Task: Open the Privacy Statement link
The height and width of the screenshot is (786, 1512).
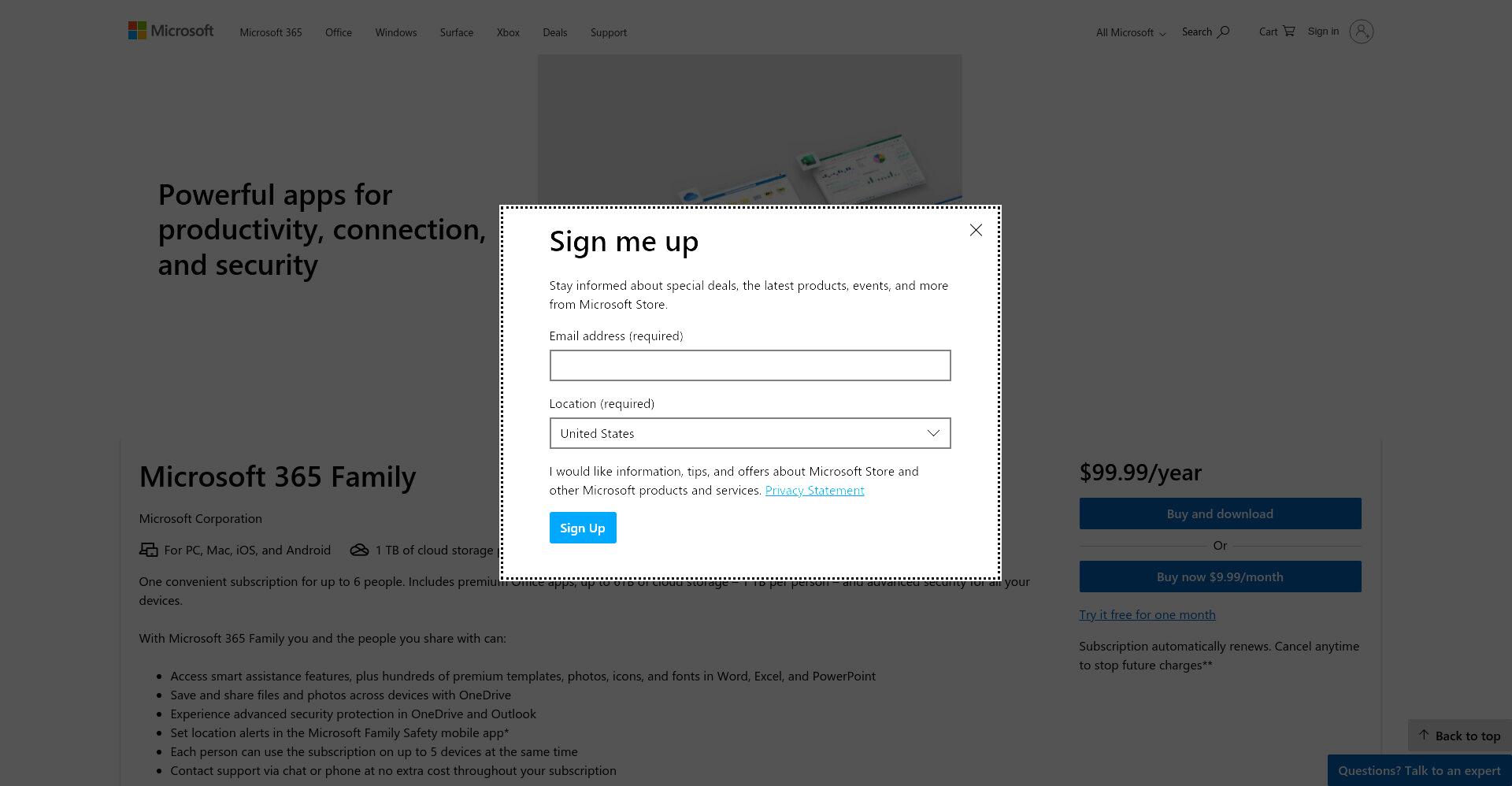Action: coord(814,490)
